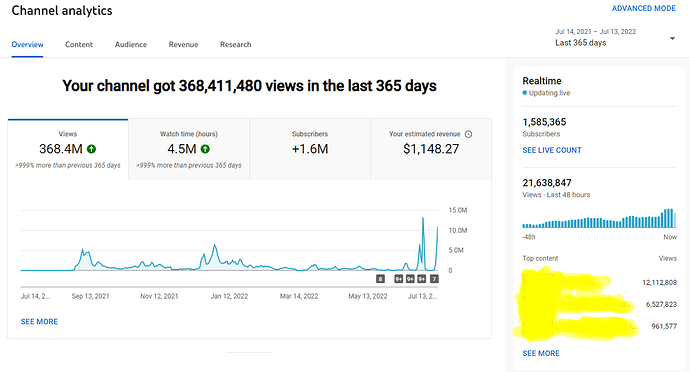Click the 21,638,847 views count
The image size is (690, 372).
pos(547,183)
